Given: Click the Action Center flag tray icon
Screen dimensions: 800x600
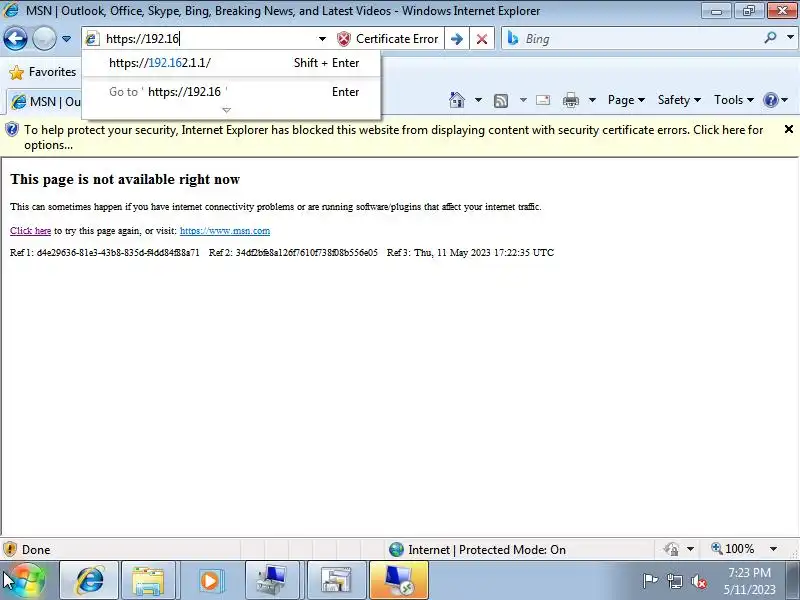Looking at the screenshot, I should tap(650, 581).
